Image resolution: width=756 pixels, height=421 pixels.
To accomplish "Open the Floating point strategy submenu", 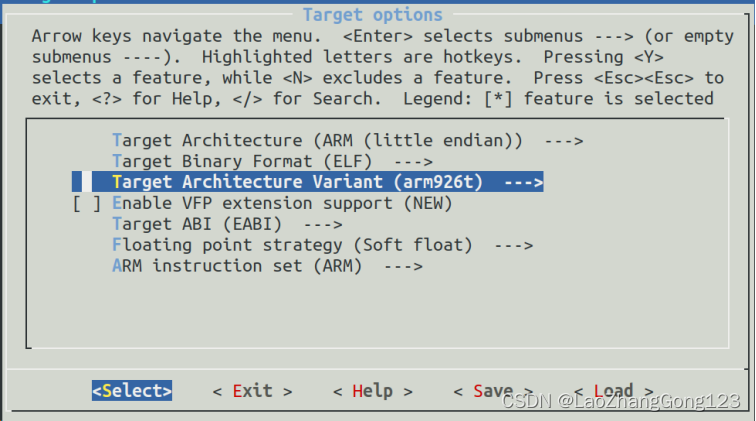I will click(x=322, y=245).
